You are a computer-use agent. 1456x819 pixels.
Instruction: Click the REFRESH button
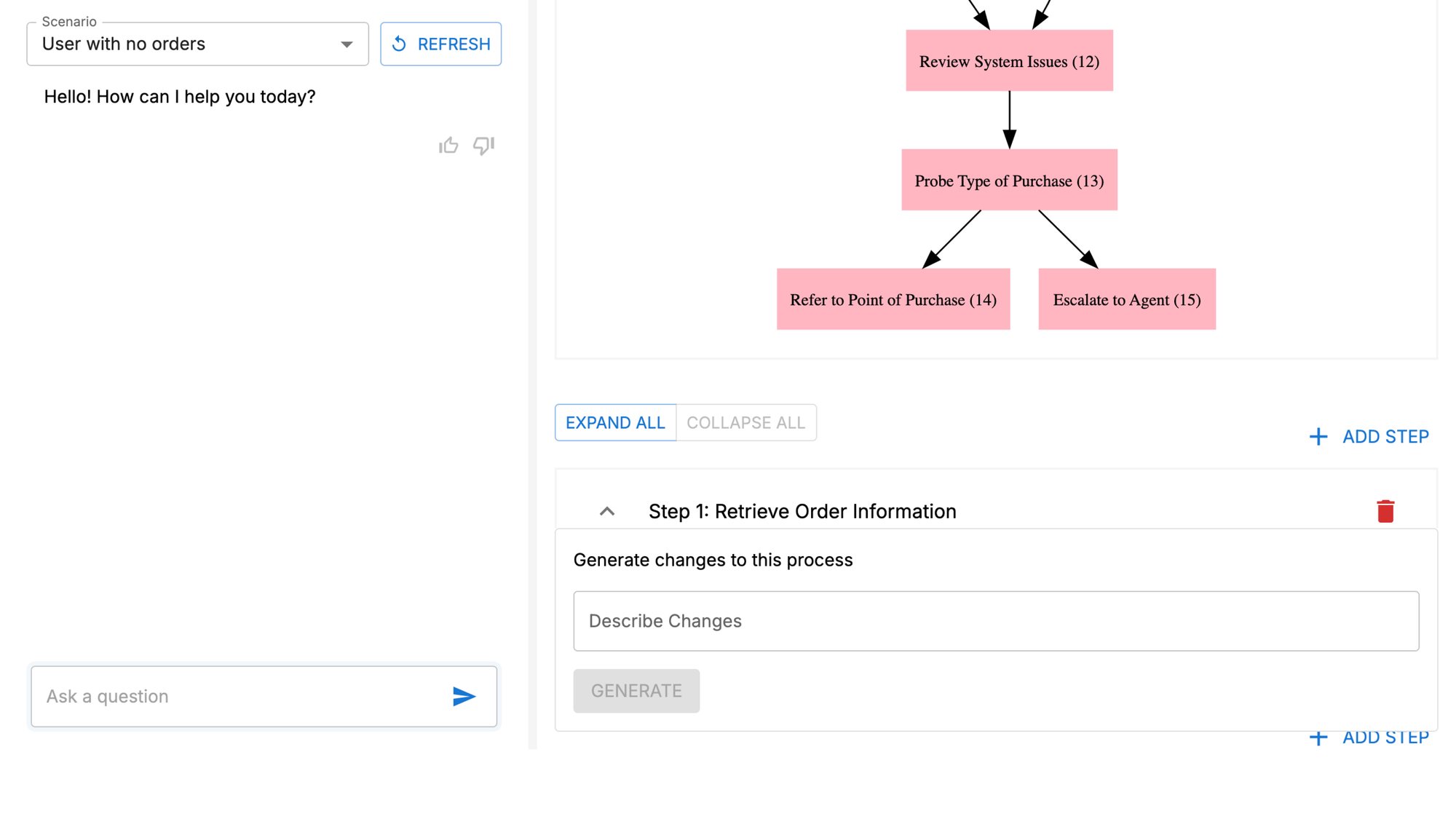441,44
